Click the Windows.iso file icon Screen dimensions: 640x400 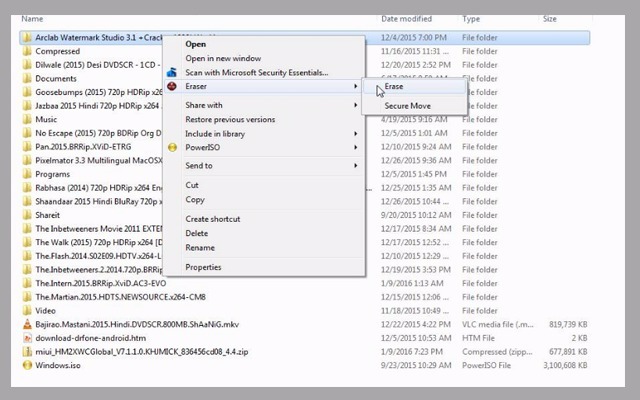coord(26,366)
